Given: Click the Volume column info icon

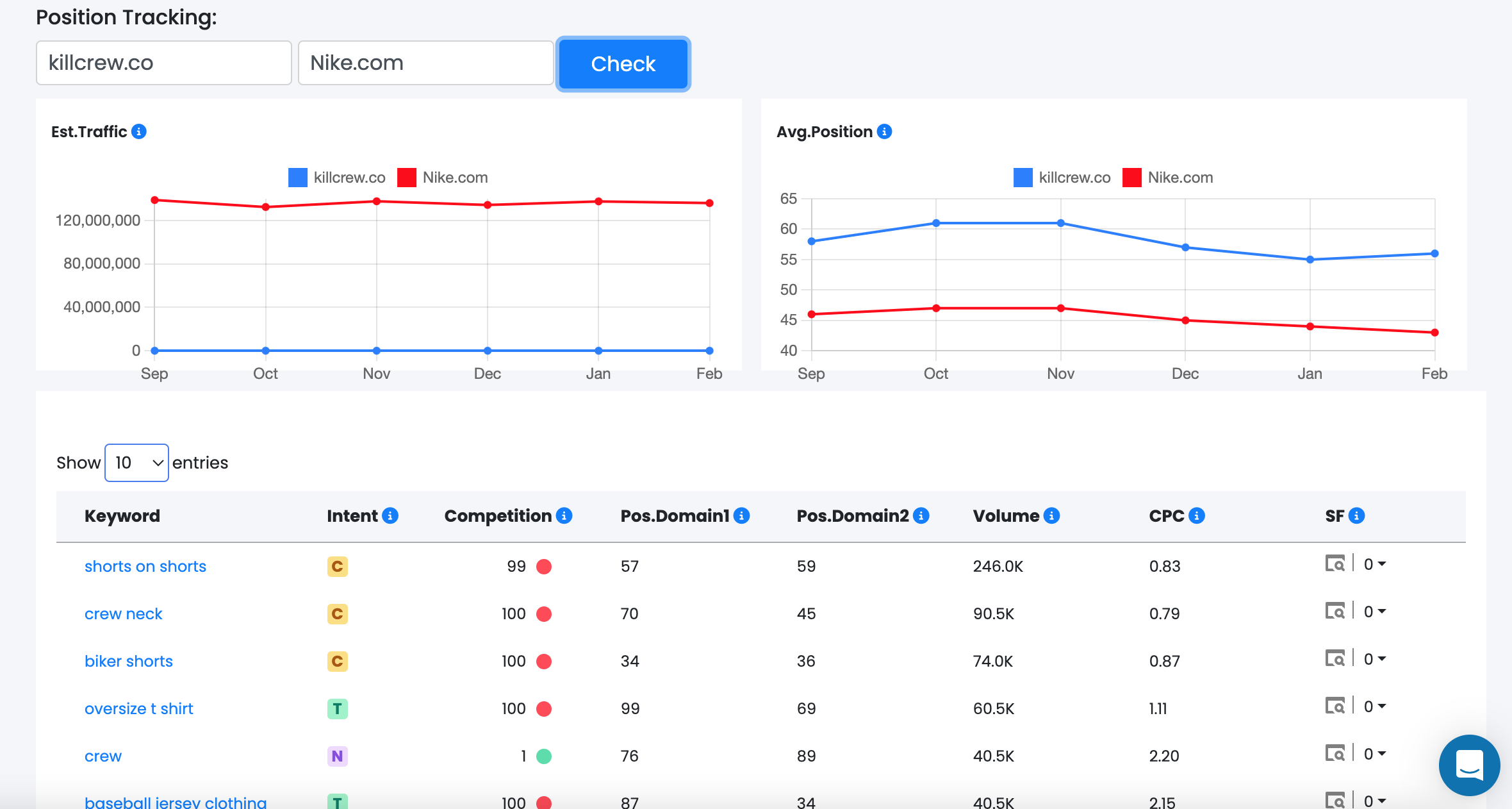Looking at the screenshot, I should (x=1051, y=515).
